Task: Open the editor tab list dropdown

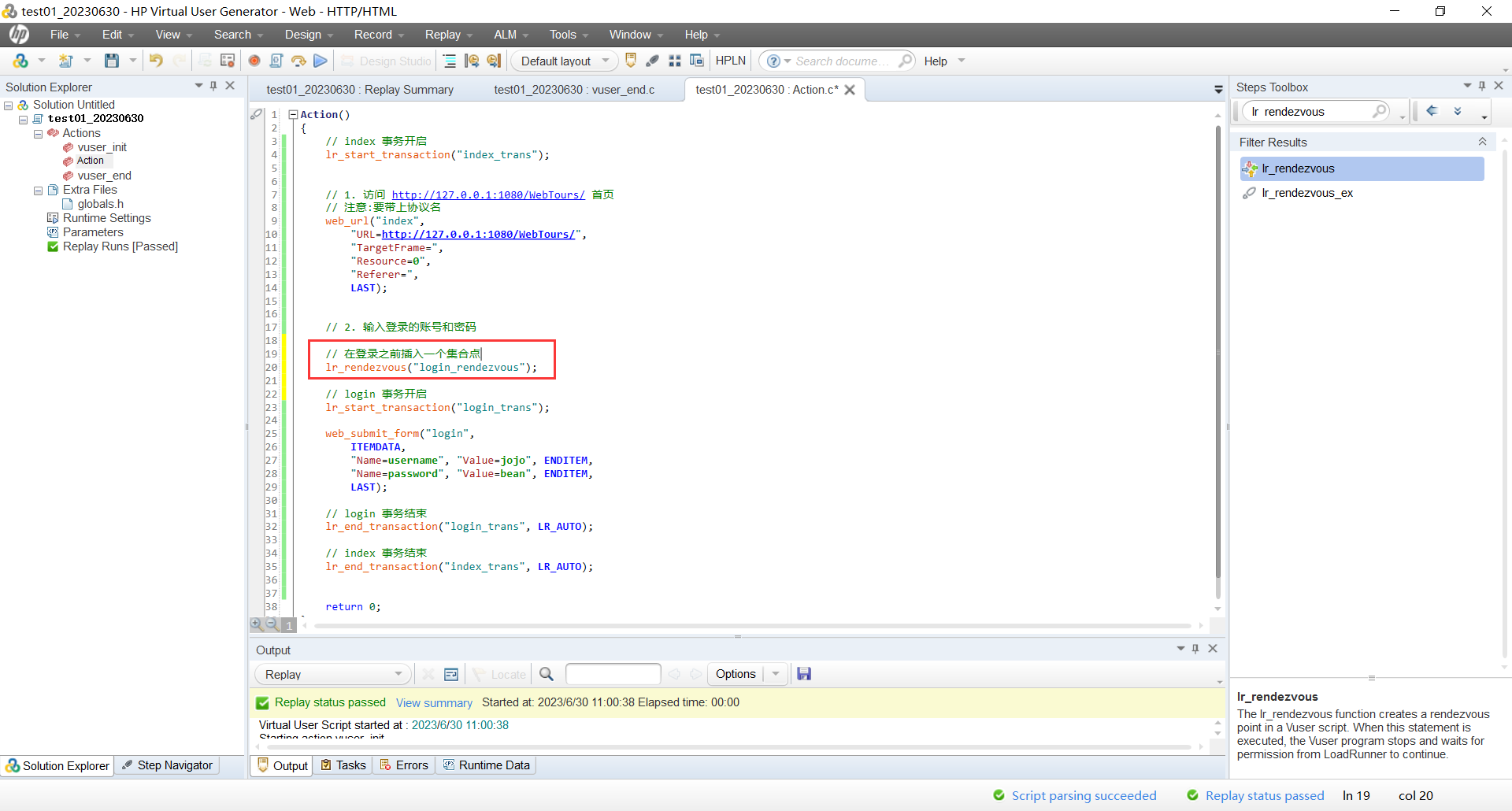Action: click(1218, 90)
